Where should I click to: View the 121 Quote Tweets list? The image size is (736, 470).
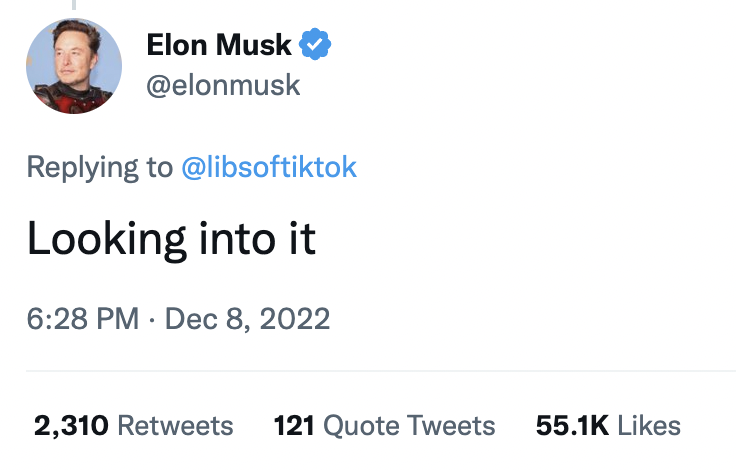384,426
